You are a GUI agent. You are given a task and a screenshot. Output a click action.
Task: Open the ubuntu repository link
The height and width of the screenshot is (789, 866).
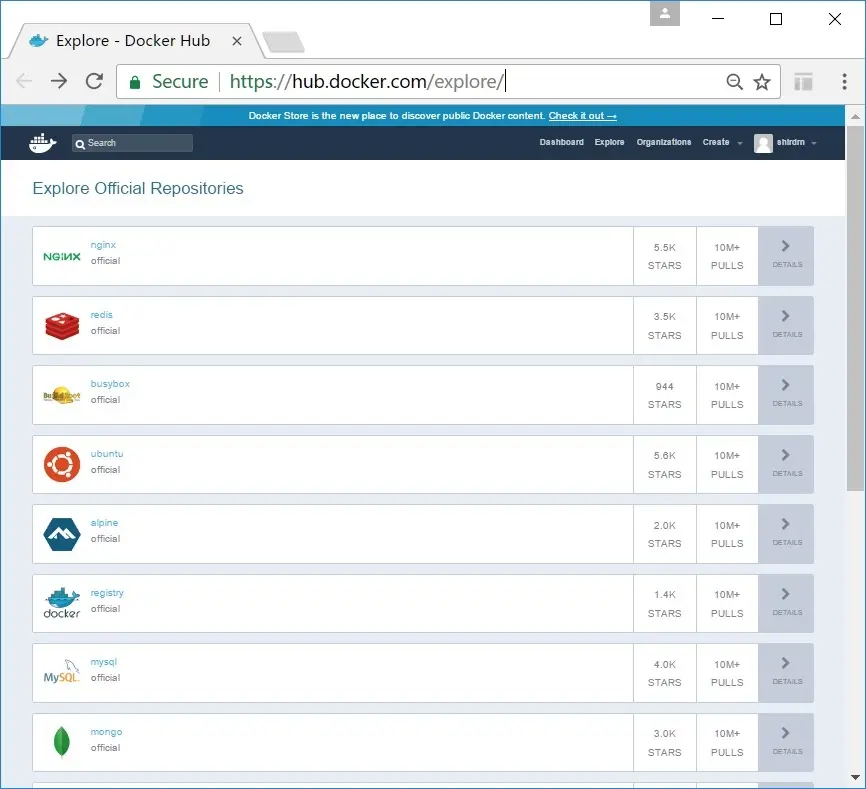(x=107, y=454)
